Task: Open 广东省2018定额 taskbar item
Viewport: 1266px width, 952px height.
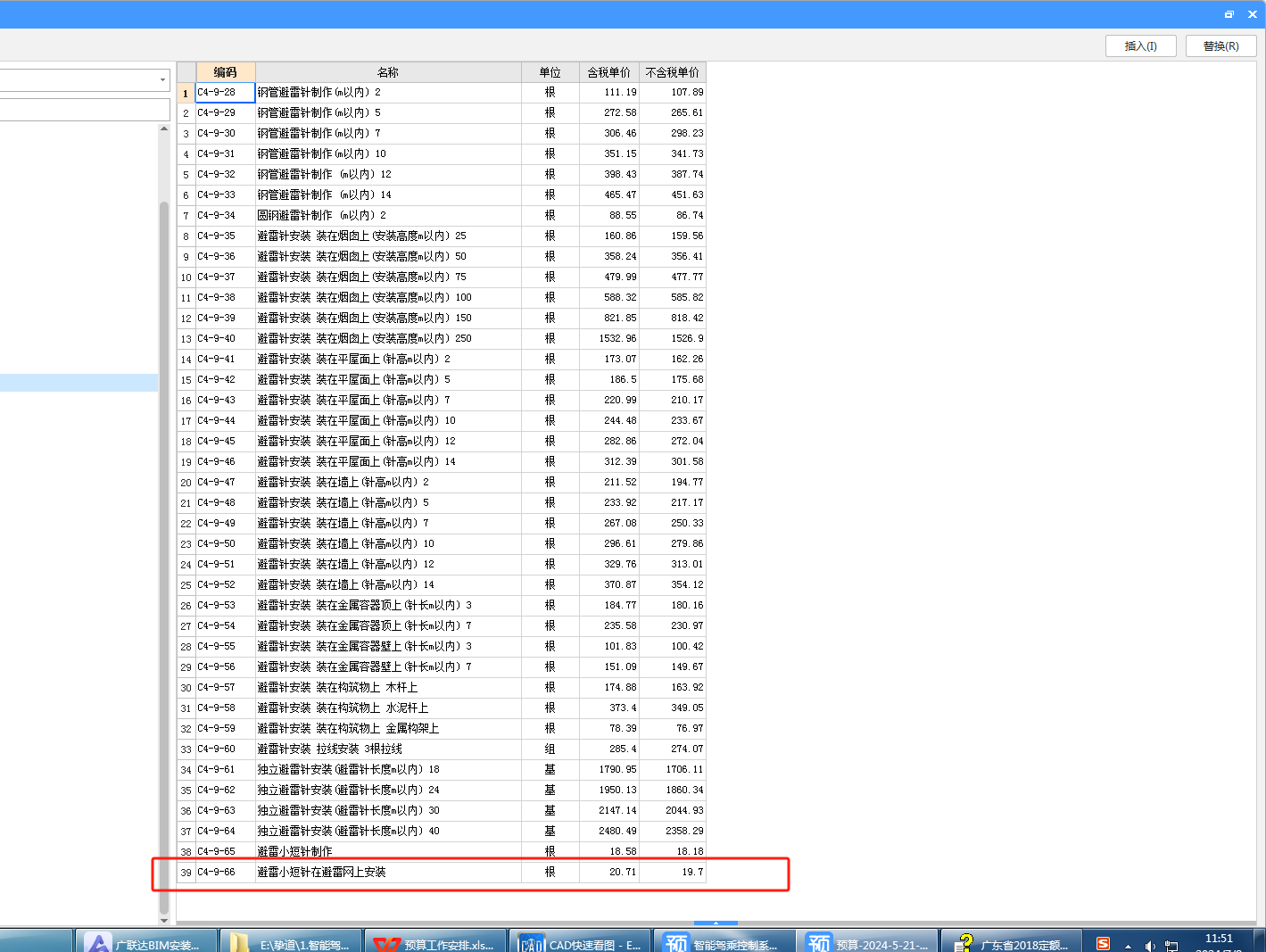Action: pos(1012,941)
